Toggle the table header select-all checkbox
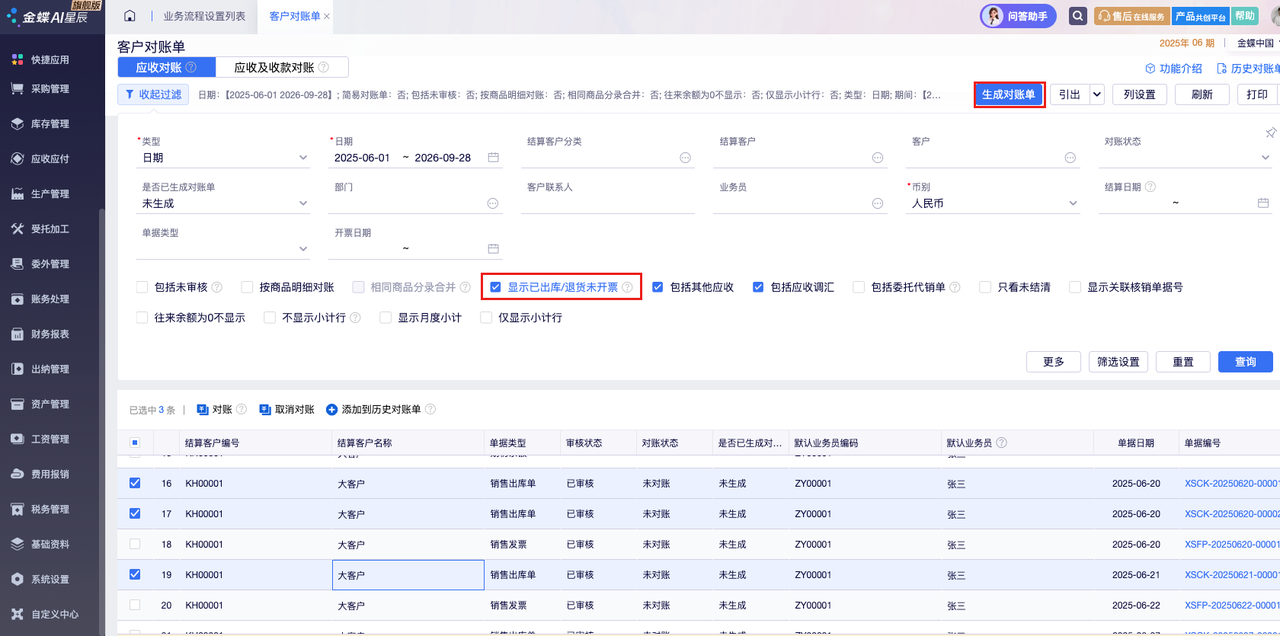Screen dimensions: 1280x636 (135, 443)
